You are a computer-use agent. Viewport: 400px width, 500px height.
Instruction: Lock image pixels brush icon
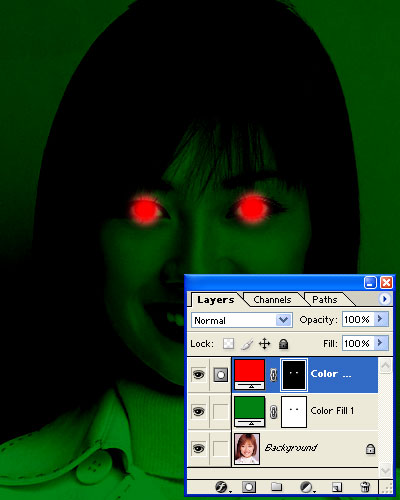(247, 344)
